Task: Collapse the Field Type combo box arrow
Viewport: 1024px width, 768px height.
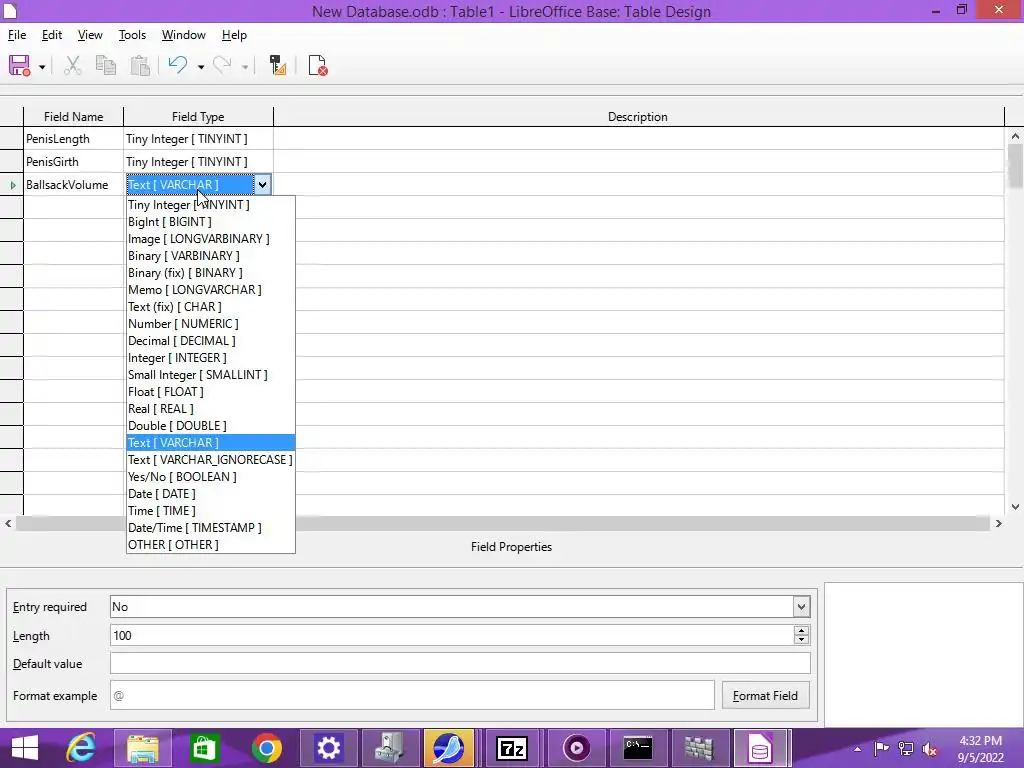Action: (x=262, y=185)
